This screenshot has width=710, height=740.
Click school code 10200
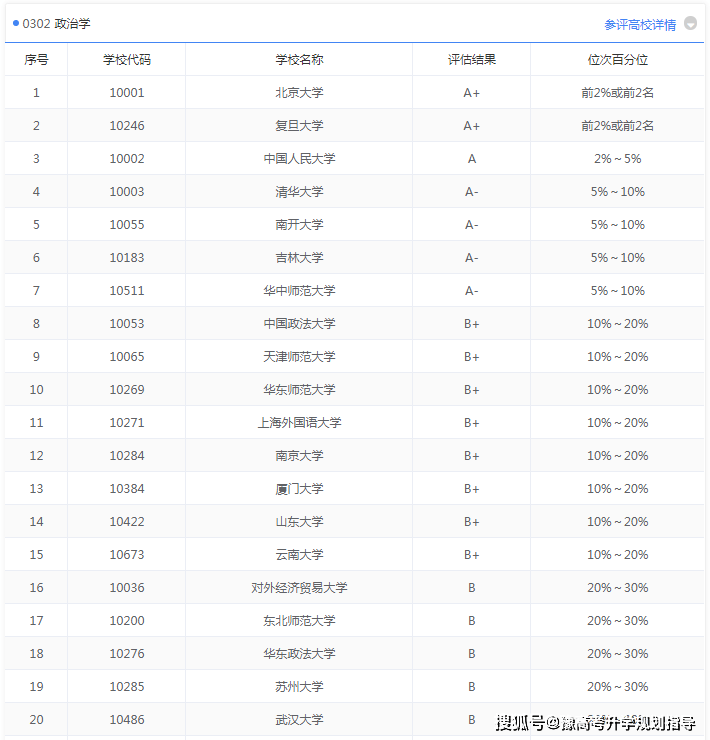point(127,622)
